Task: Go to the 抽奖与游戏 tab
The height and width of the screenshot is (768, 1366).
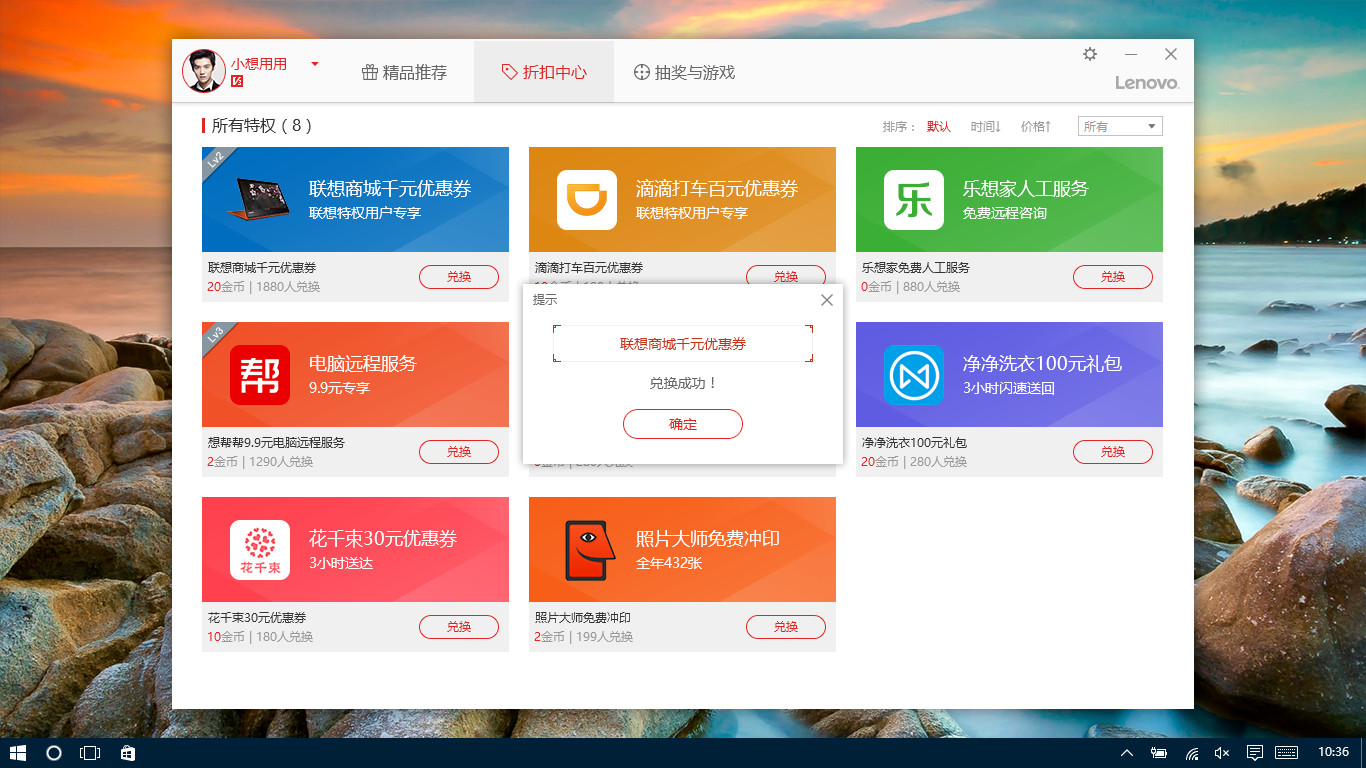Action: coord(684,72)
